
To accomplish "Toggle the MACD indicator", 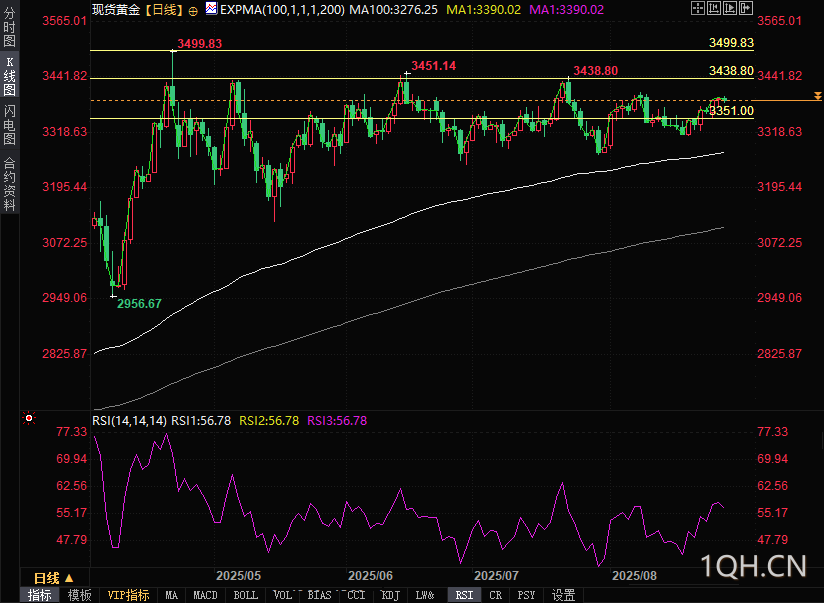I will pyautogui.click(x=205, y=595).
